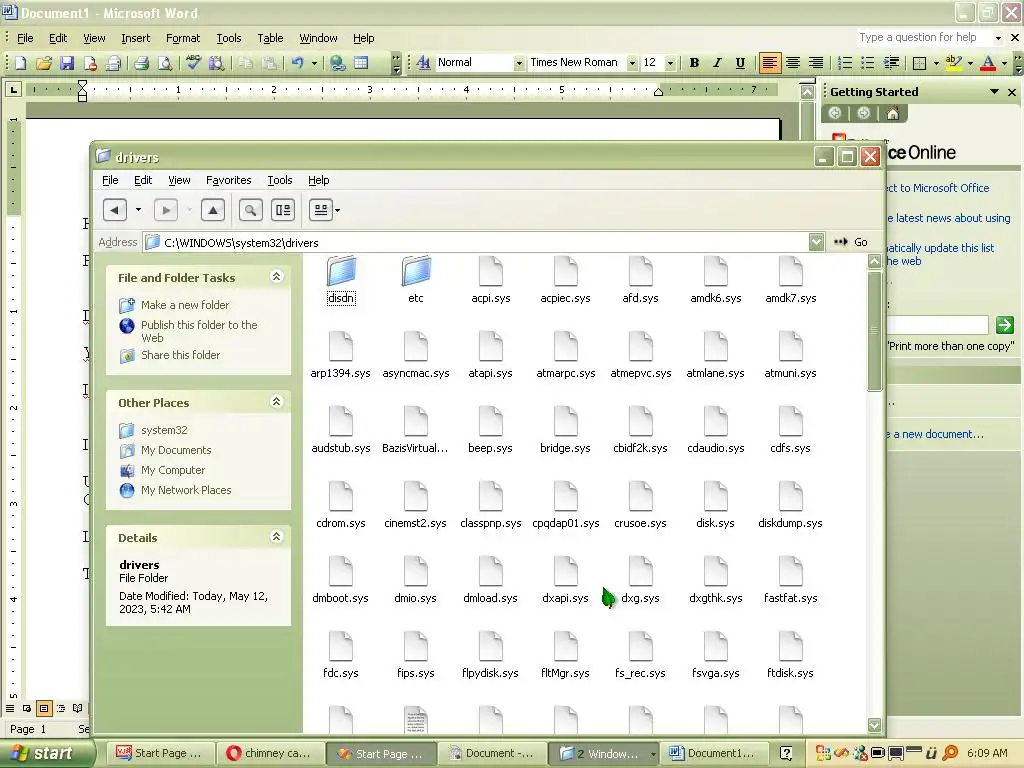The width and height of the screenshot is (1024, 768).
Task: Open the Getting Started task pane dropdown
Action: tap(994, 92)
